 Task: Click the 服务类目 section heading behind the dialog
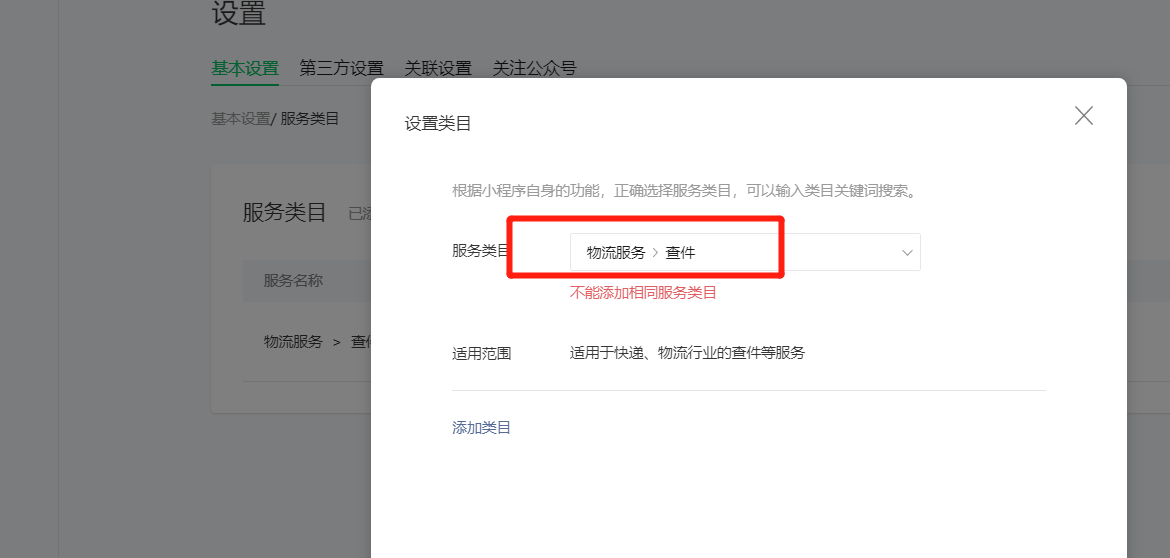[284, 212]
